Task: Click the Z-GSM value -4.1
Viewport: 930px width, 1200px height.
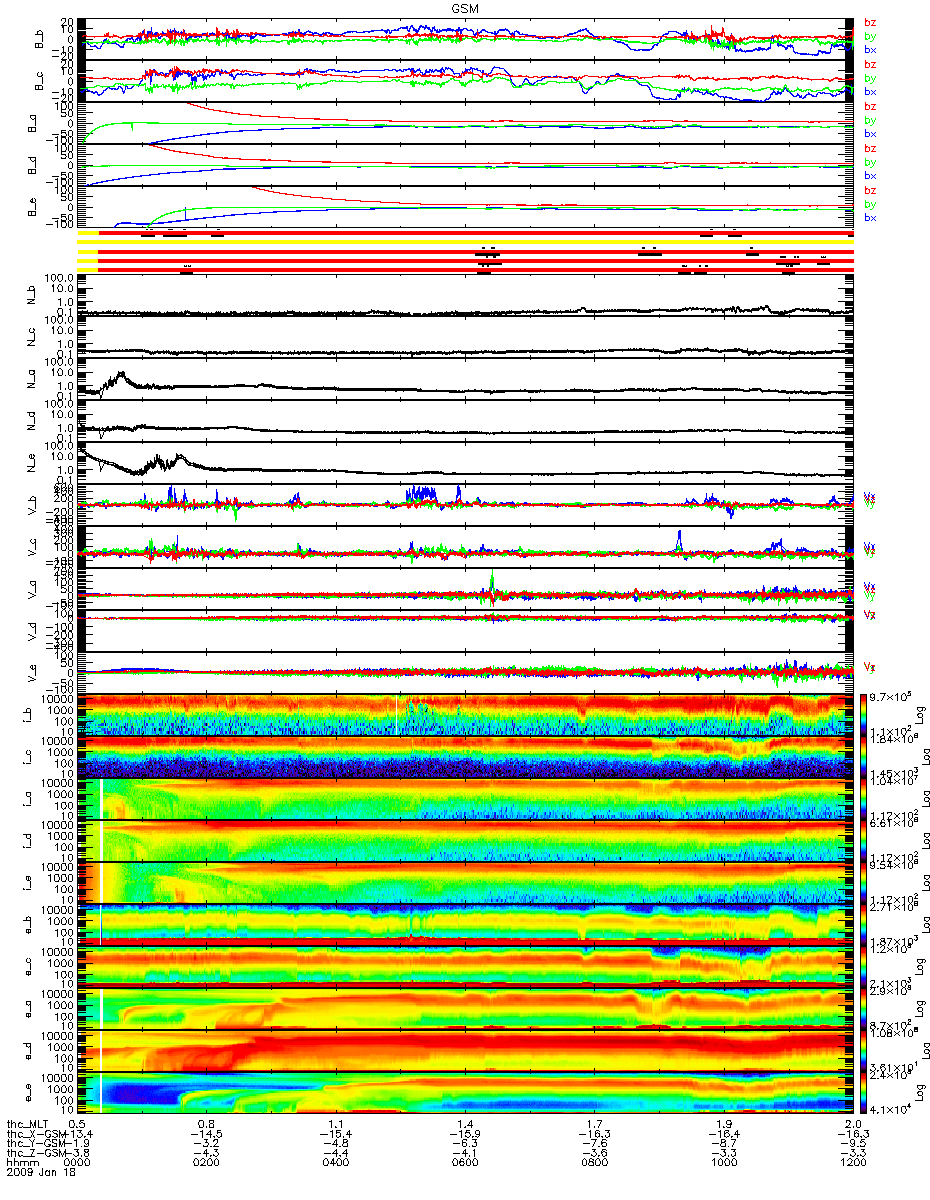Action: point(465,1154)
